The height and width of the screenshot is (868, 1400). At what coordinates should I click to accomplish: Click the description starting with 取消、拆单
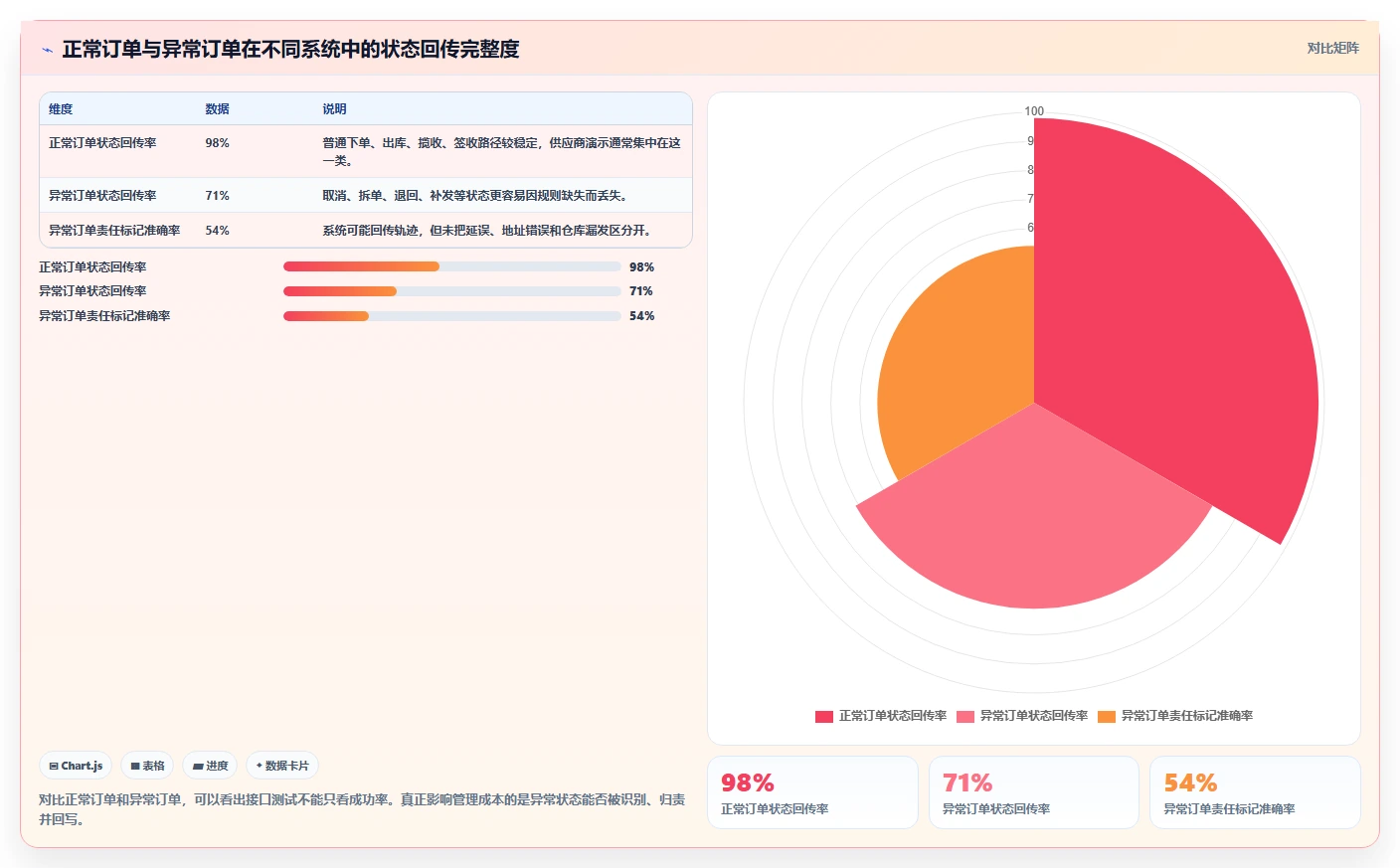(474, 196)
